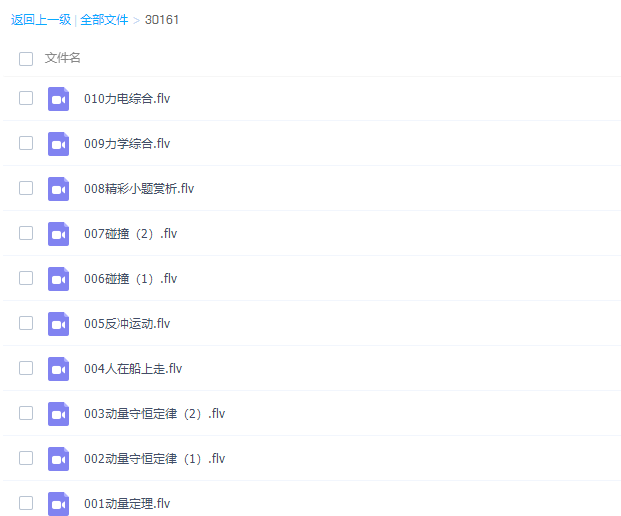Click video icon for 006碰撞（1）.flv
Viewport: 621px width, 516px height.
[58, 279]
